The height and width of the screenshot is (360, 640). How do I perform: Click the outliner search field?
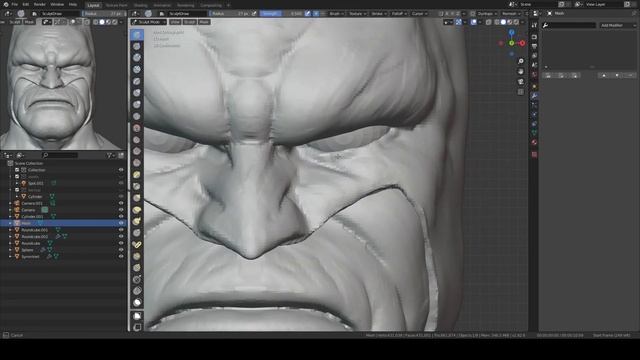pyautogui.click(x=60, y=155)
